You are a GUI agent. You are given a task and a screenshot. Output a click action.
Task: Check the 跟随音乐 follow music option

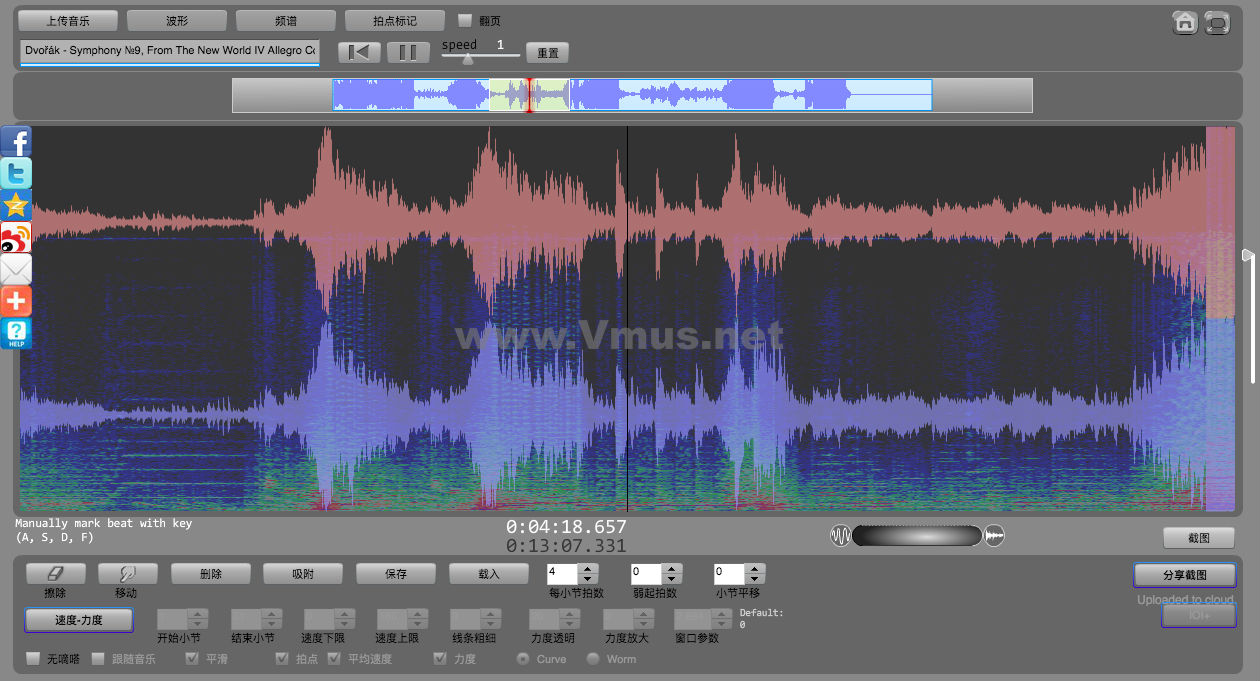pos(98,659)
